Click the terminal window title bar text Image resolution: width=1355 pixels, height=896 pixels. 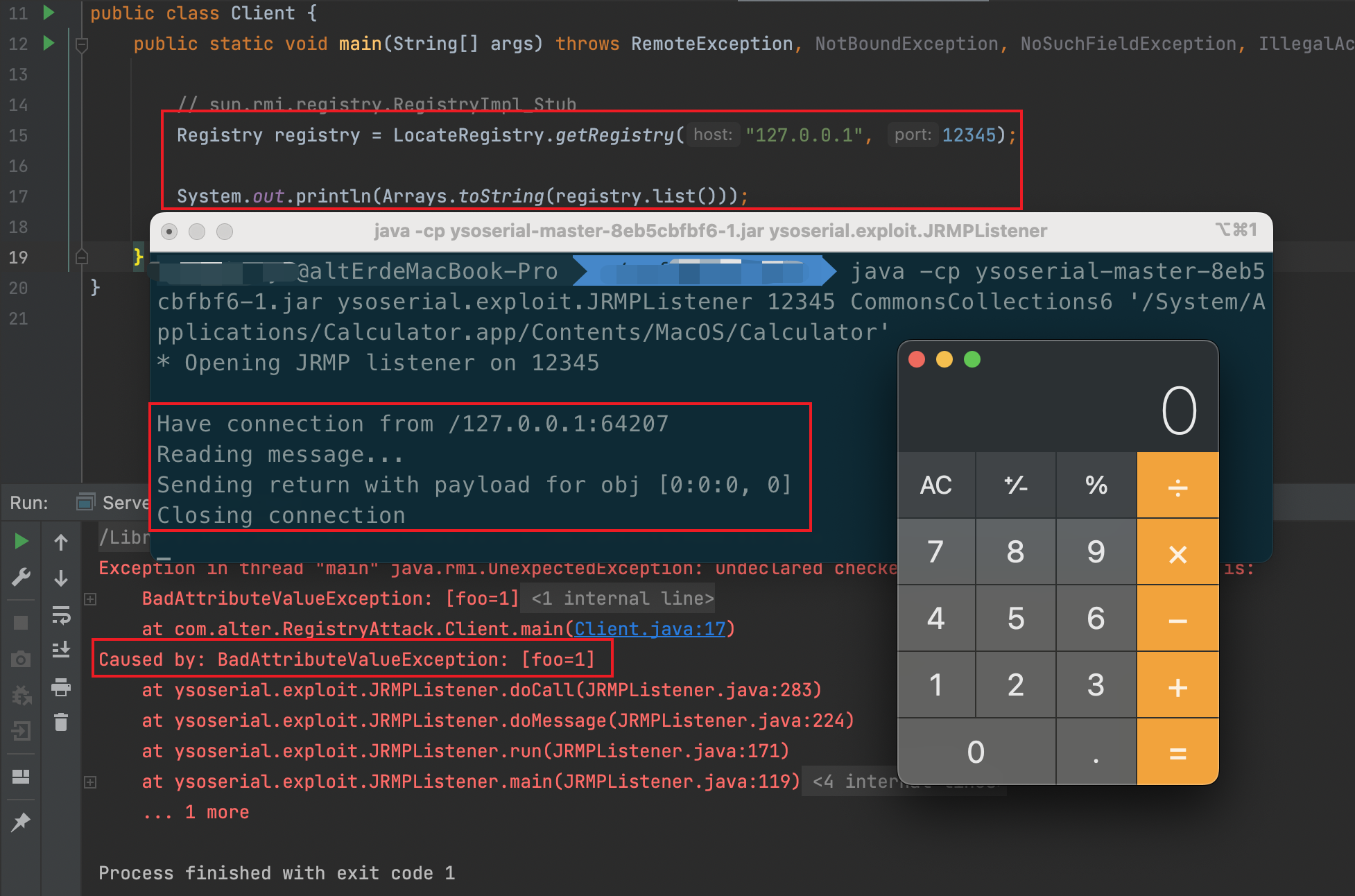click(x=710, y=231)
